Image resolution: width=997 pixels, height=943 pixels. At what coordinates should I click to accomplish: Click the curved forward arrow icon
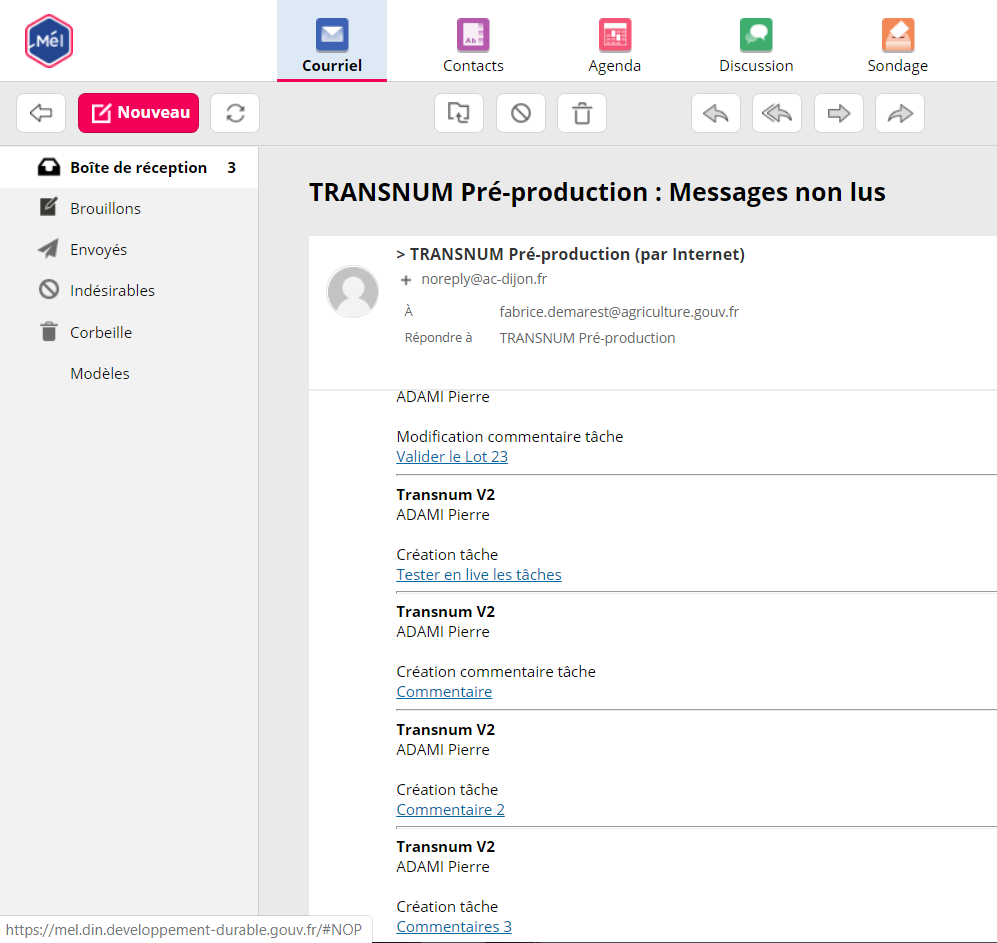tap(900, 113)
